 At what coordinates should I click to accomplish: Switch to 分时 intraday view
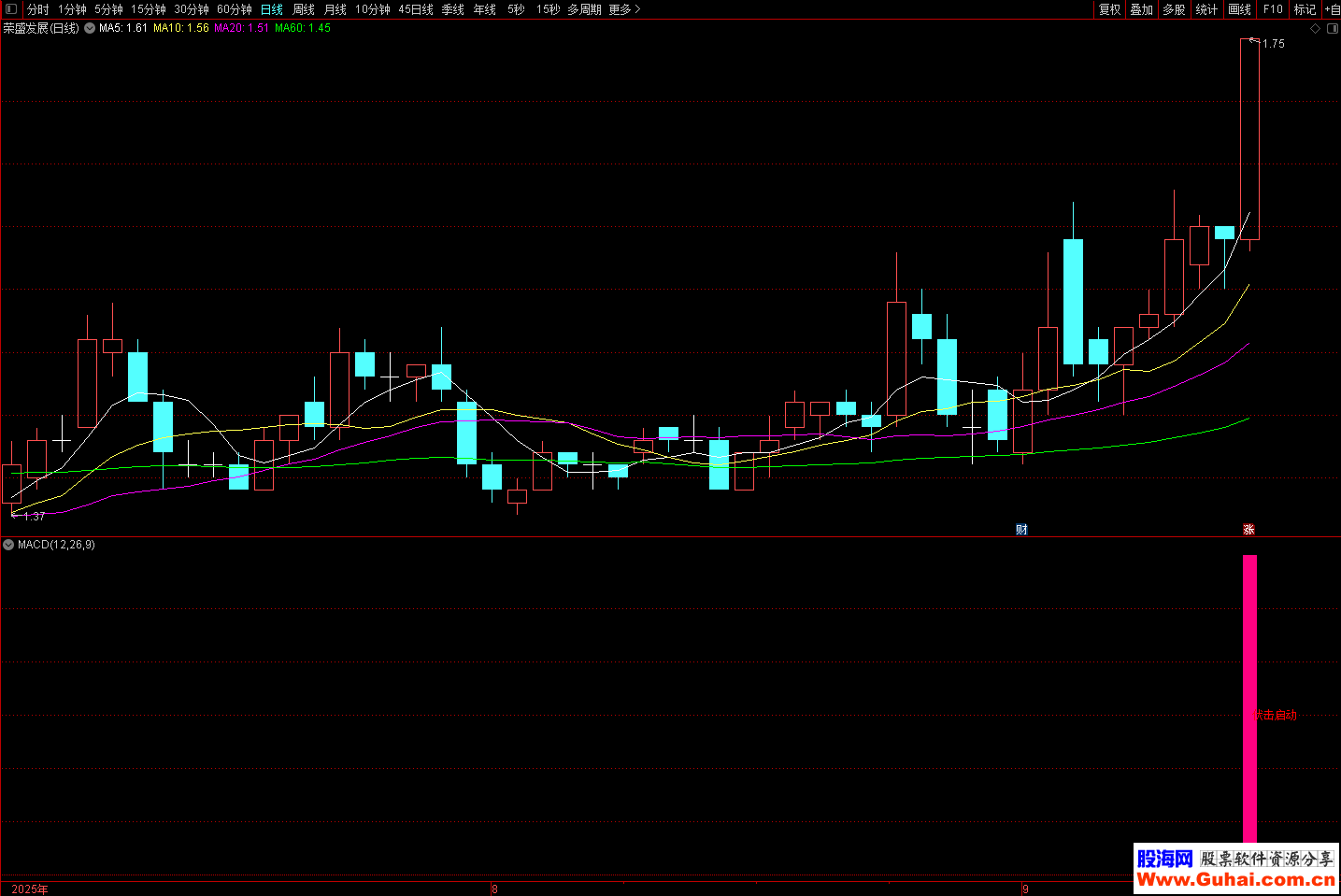click(37, 9)
